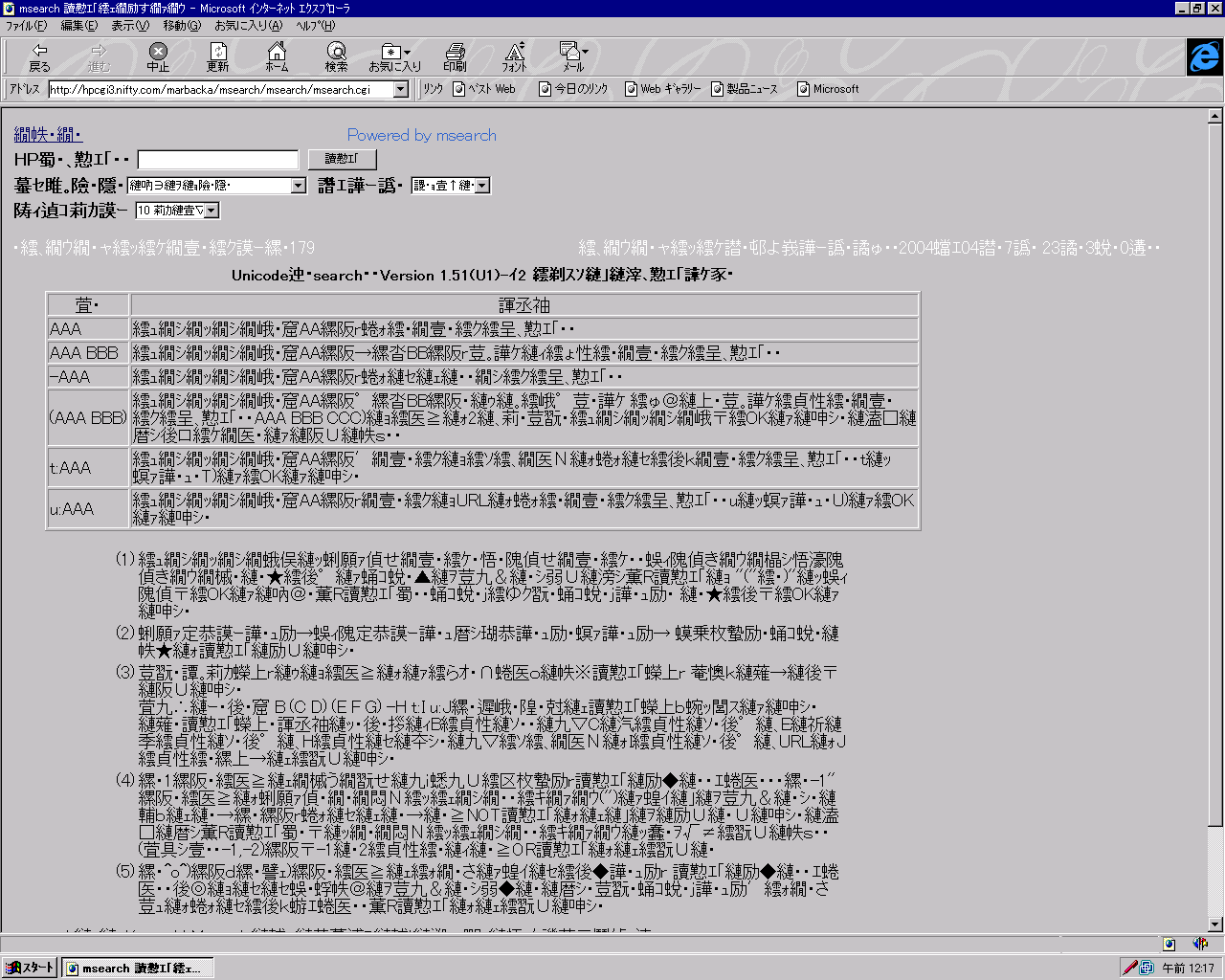Expand the small dropdown left of the scrollbar area
This screenshot has height=980, width=1225.
coord(481,186)
